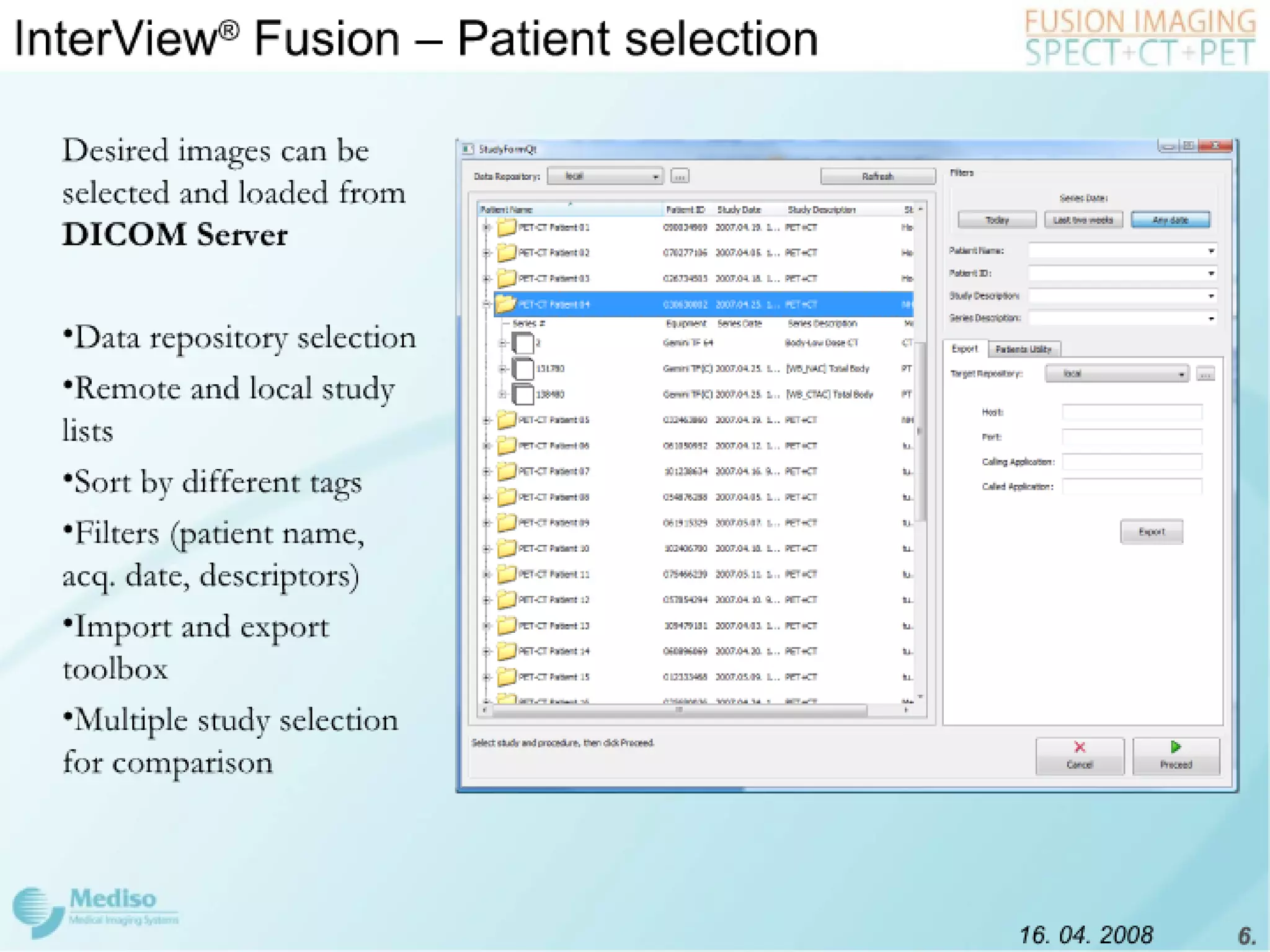
Task: Switch to the Patients Utility tab
Action: [1023, 350]
